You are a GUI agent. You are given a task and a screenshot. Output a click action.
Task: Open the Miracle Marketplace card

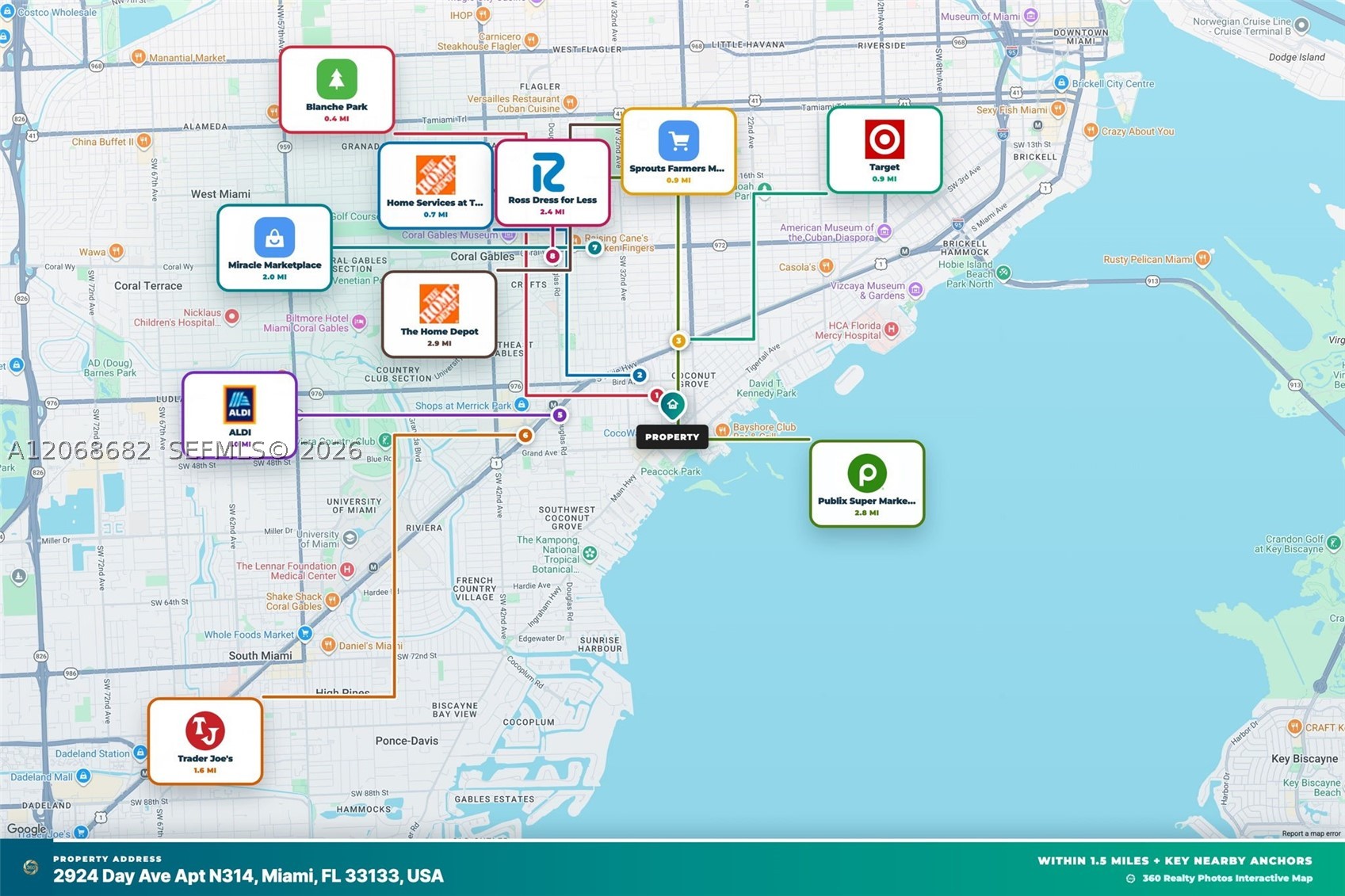click(x=274, y=248)
